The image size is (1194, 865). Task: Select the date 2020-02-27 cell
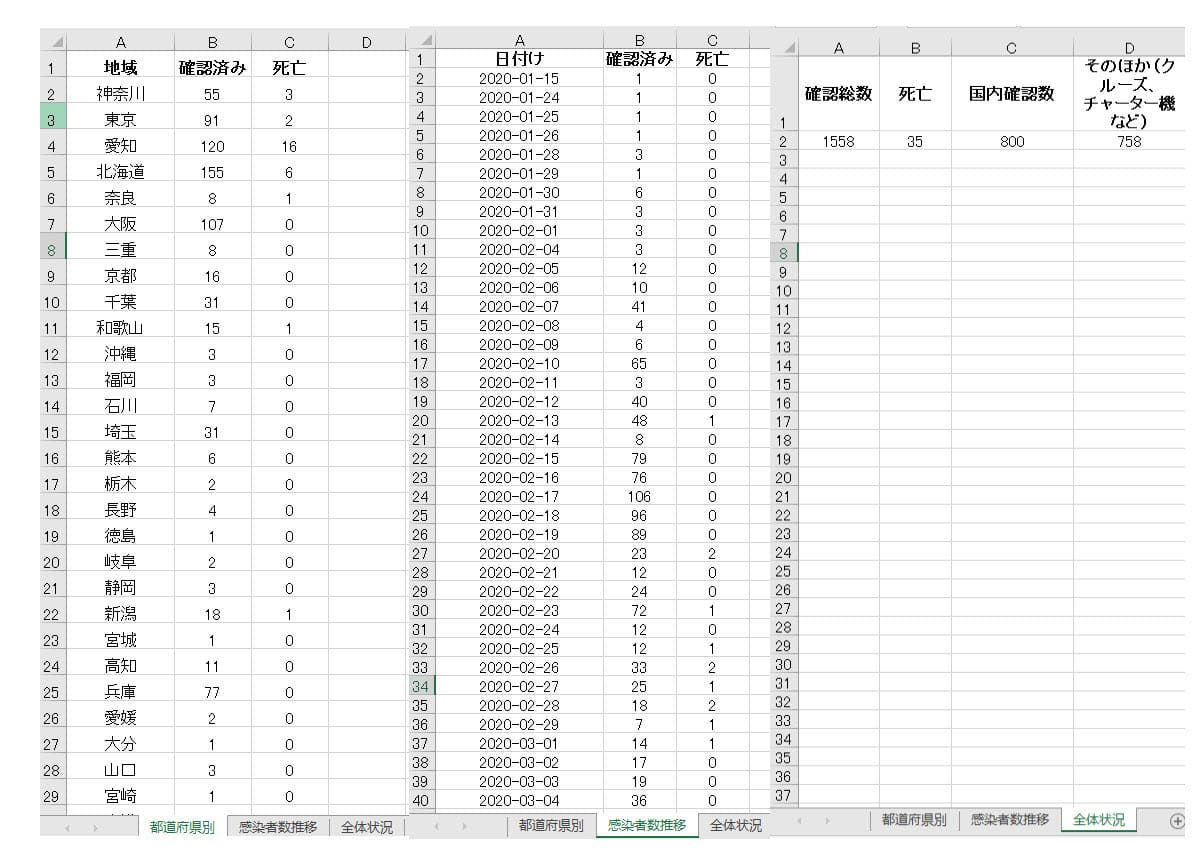click(519, 686)
